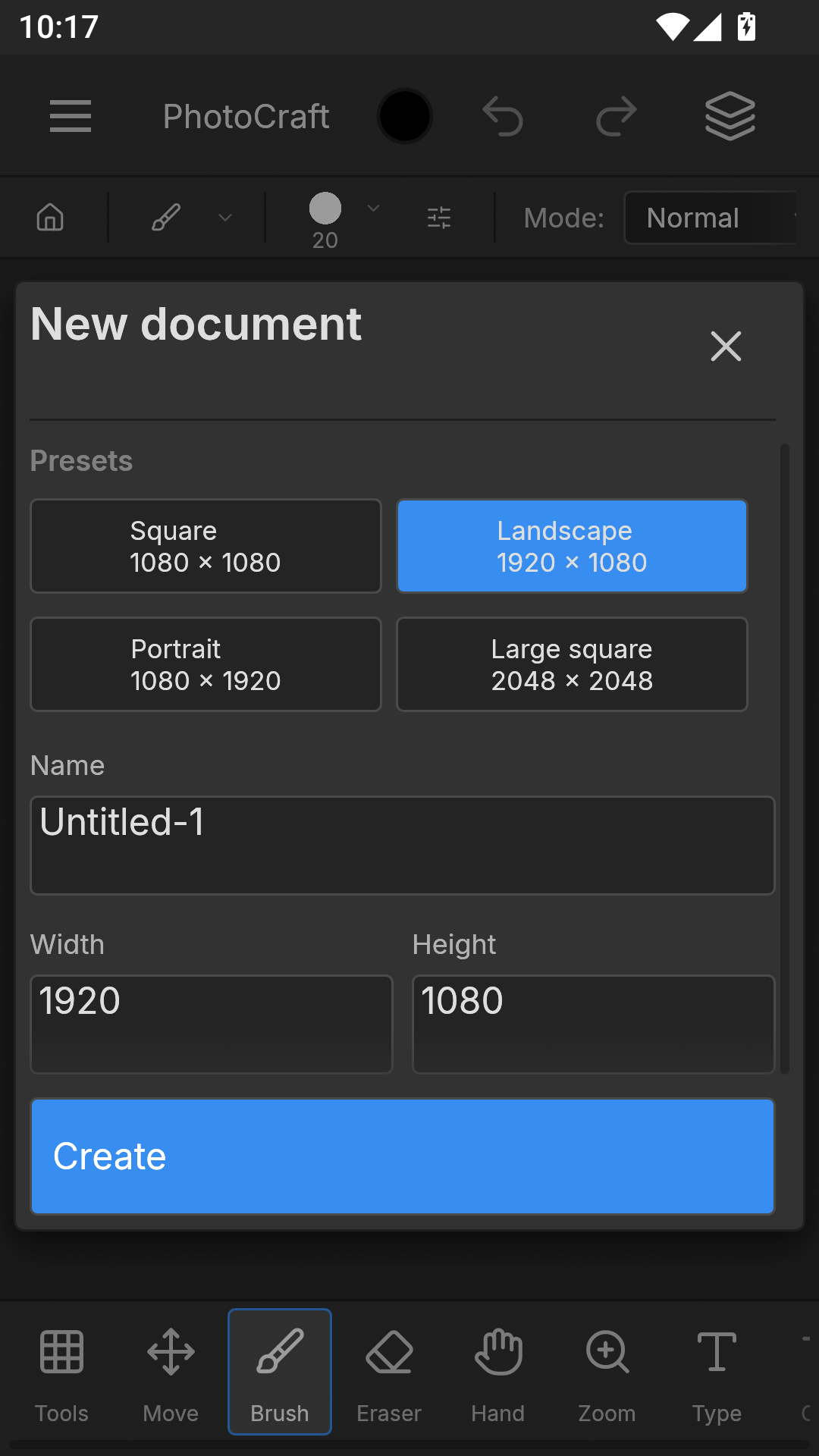Undo the last action
This screenshot has height=1456, width=819.
[x=503, y=116]
